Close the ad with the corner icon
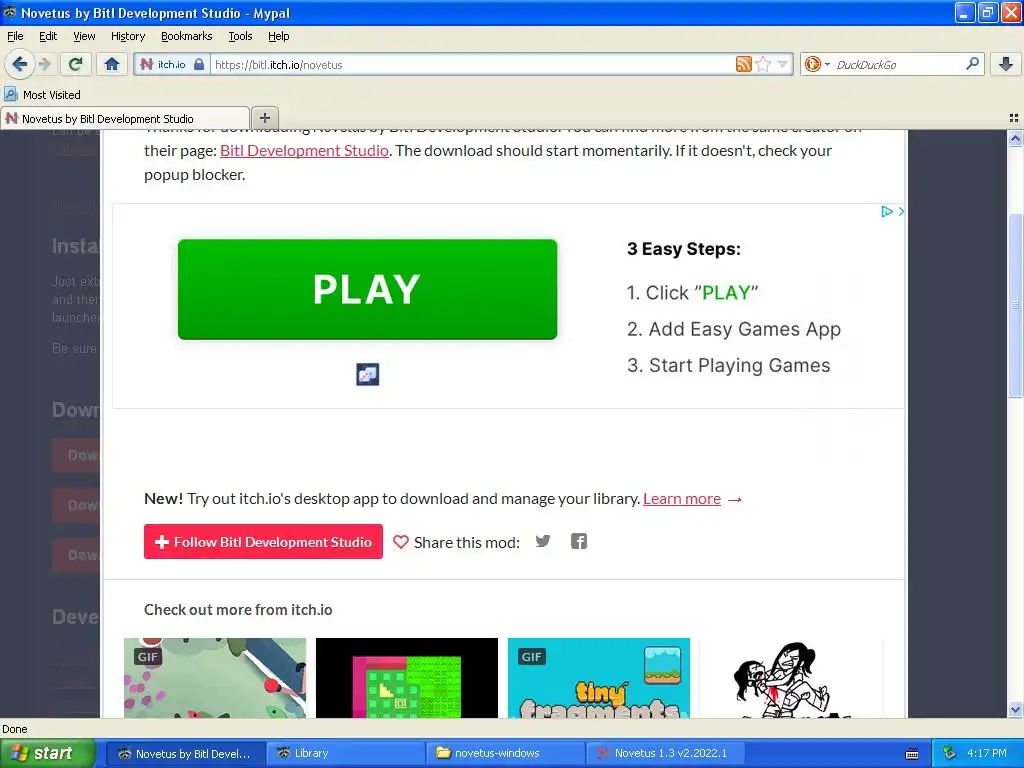Screen dimensions: 1024x768 click(901, 211)
